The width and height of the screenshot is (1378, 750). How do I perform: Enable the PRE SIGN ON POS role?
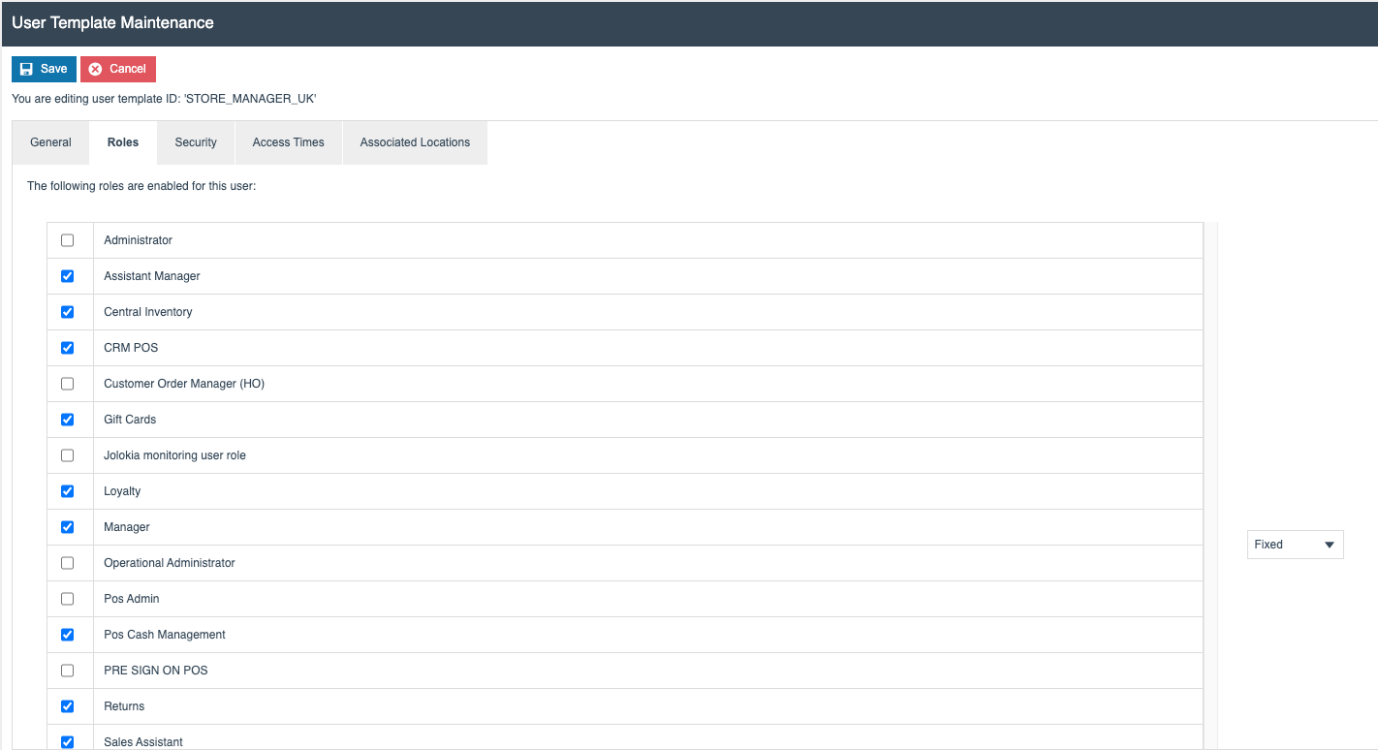point(67,670)
